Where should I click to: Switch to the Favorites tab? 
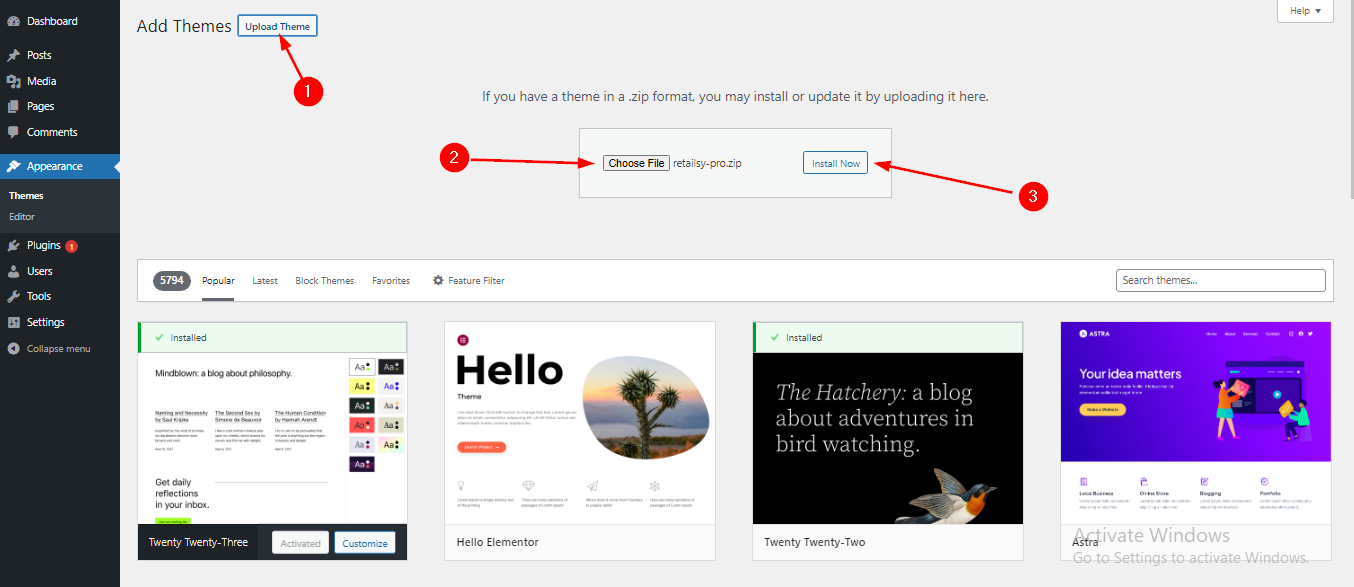pos(391,281)
